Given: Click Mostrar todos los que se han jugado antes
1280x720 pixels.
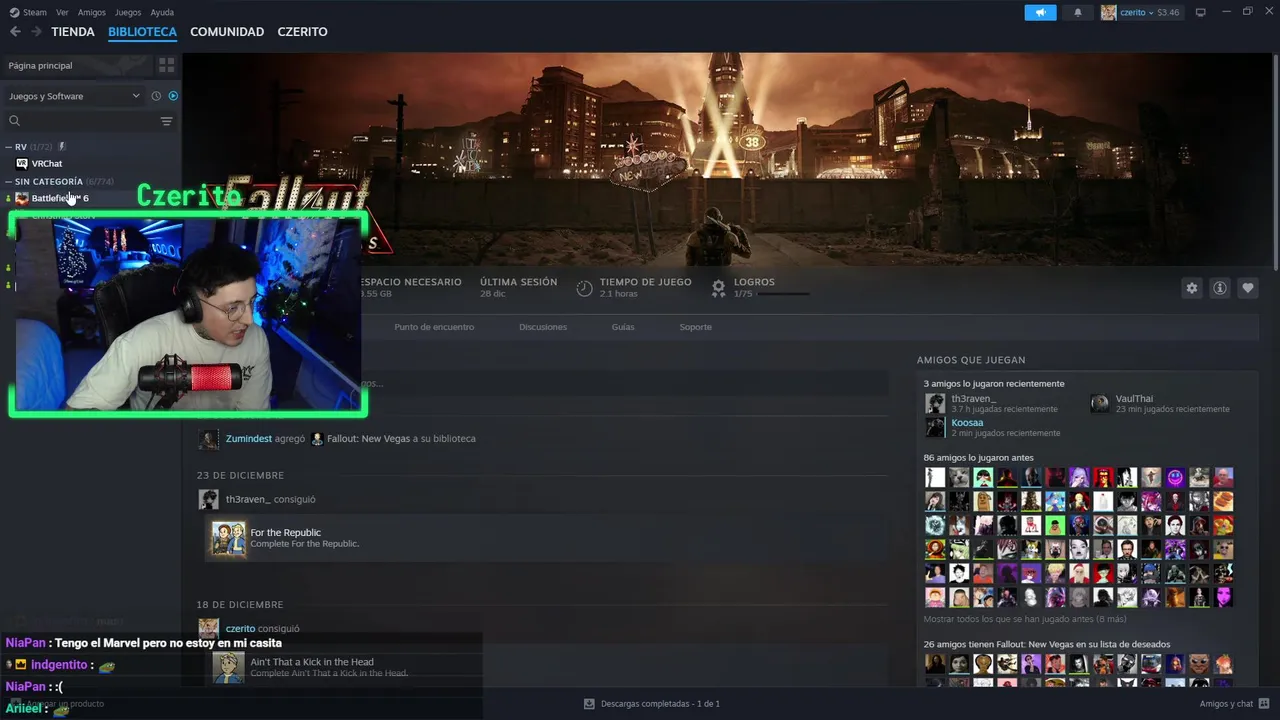Looking at the screenshot, I should pos(1024,619).
